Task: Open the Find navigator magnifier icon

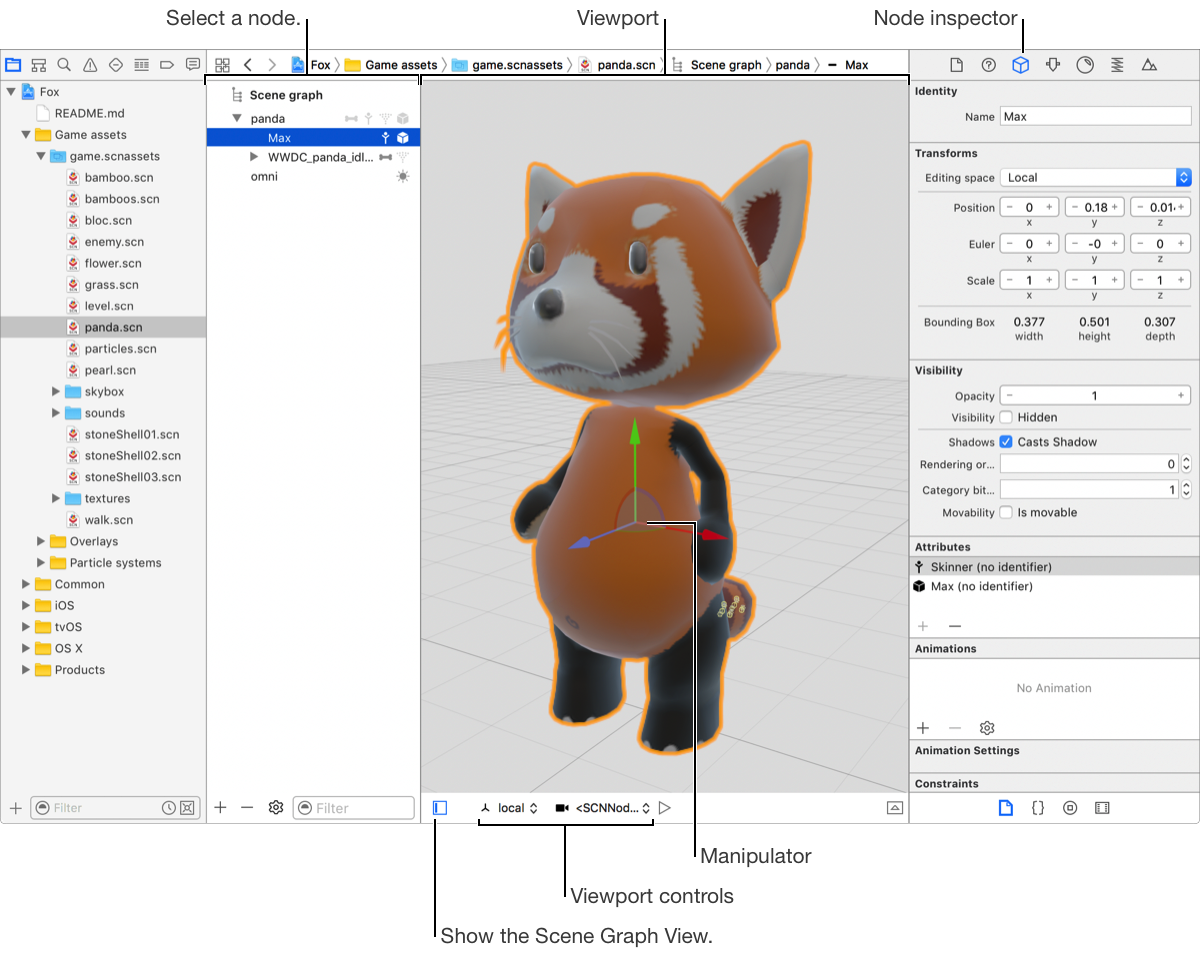Action: (x=64, y=65)
